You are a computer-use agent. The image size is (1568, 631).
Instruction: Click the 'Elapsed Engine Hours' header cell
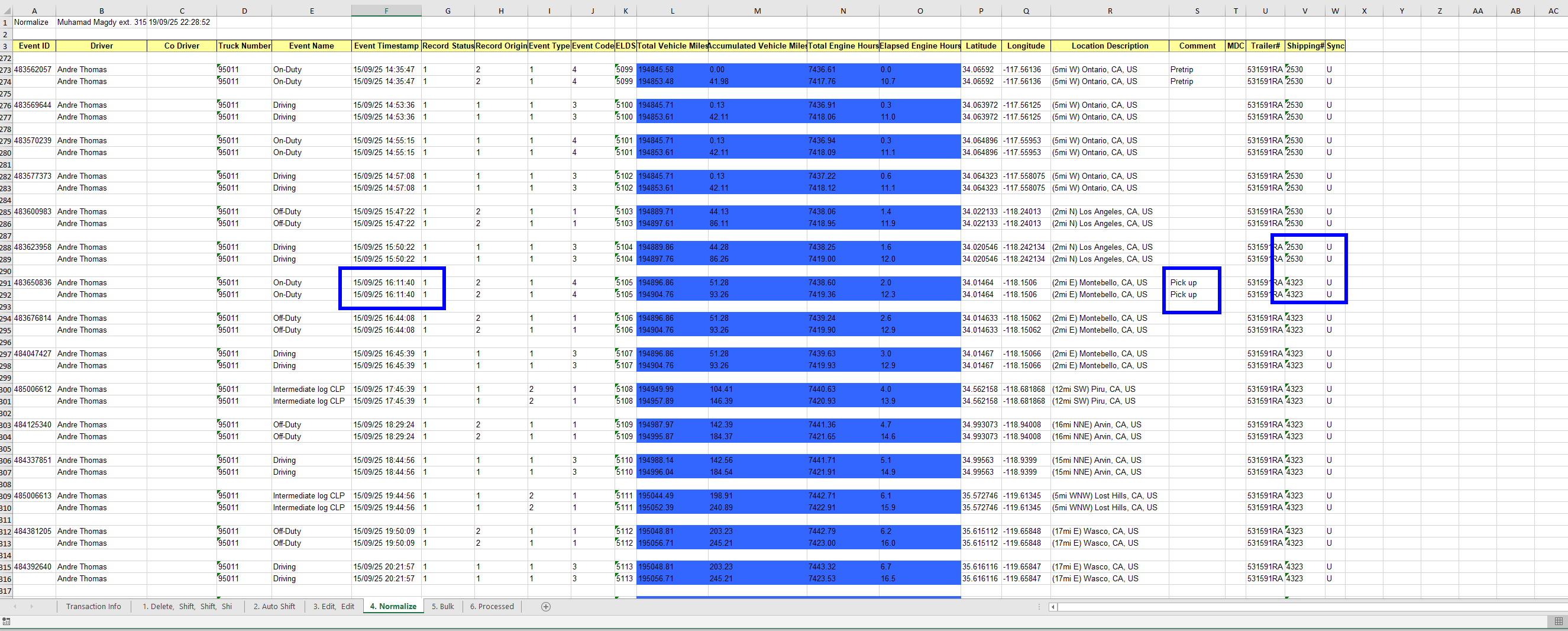(920, 46)
